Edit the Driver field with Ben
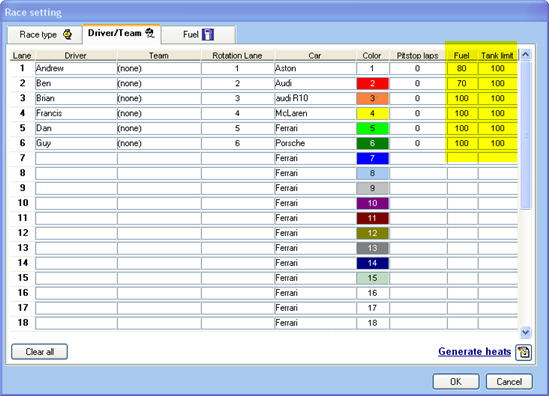The width and height of the screenshot is (549, 396). [76, 83]
